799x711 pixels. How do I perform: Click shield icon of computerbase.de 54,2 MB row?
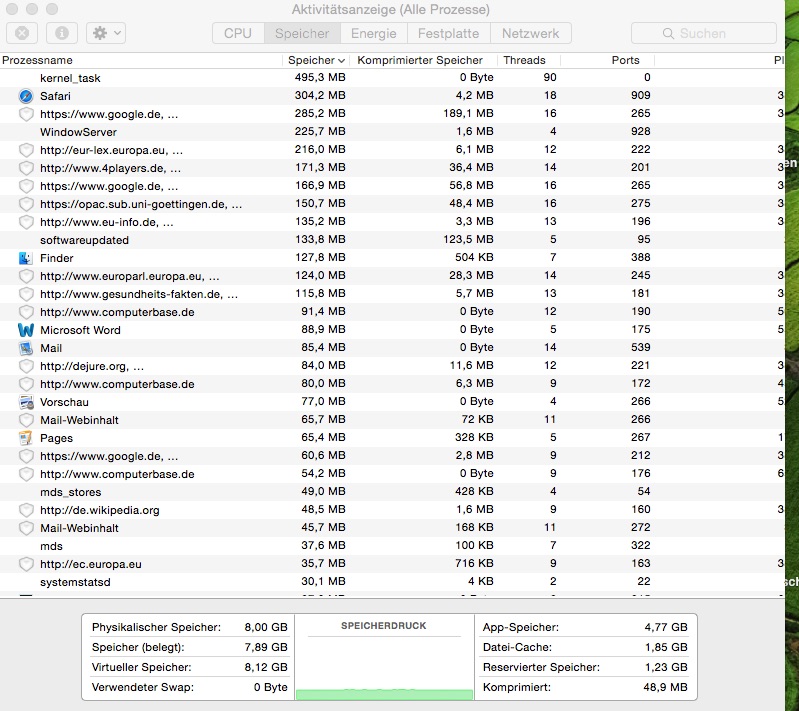pyautogui.click(x=26, y=474)
